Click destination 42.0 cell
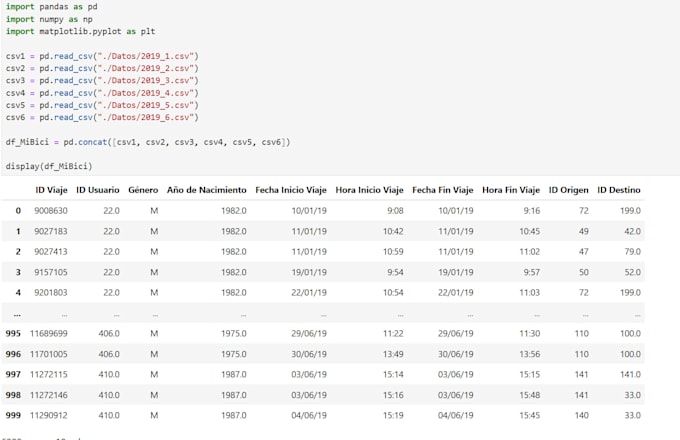The width and height of the screenshot is (680, 440). pyautogui.click(x=632, y=231)
